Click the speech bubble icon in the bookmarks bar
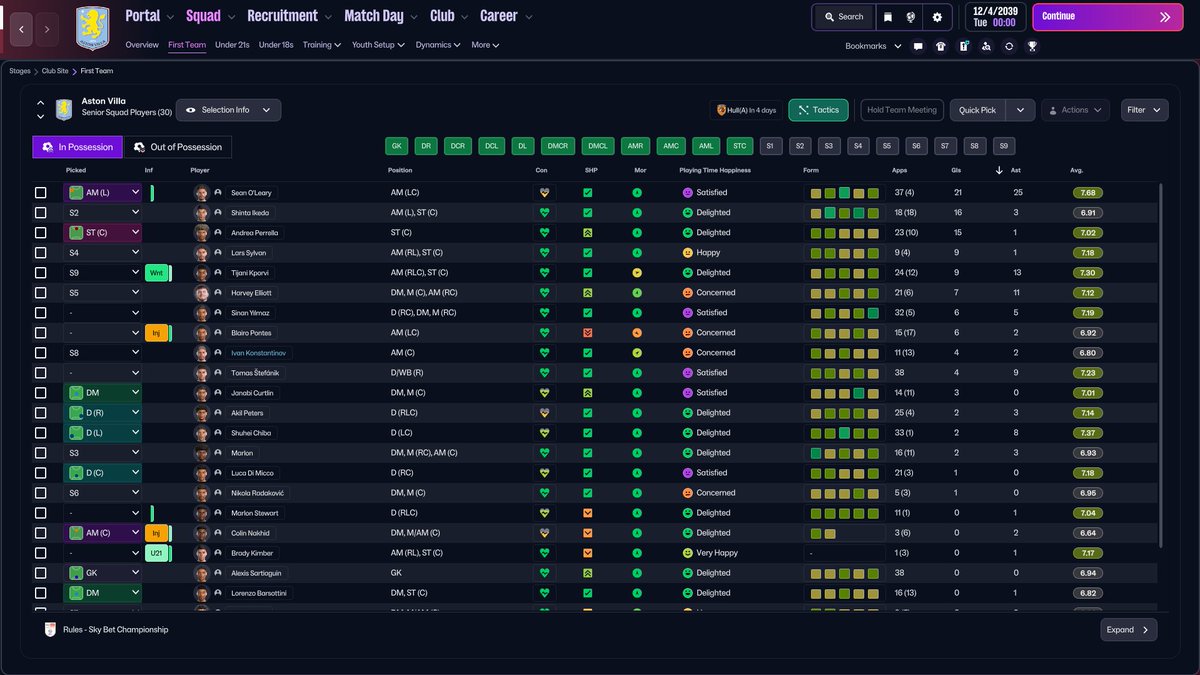Viewport: 1200px width, 675px height. click(x=918, y=46)
